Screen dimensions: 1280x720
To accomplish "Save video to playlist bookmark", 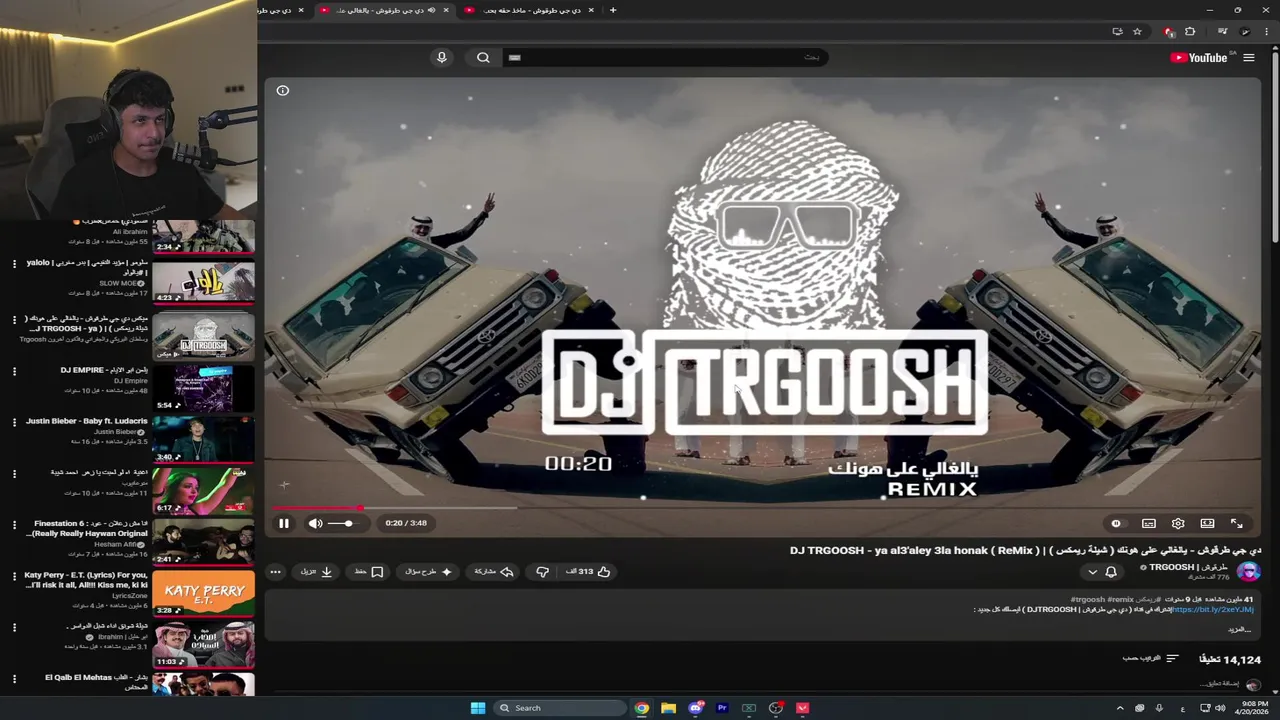I will 369,572.
